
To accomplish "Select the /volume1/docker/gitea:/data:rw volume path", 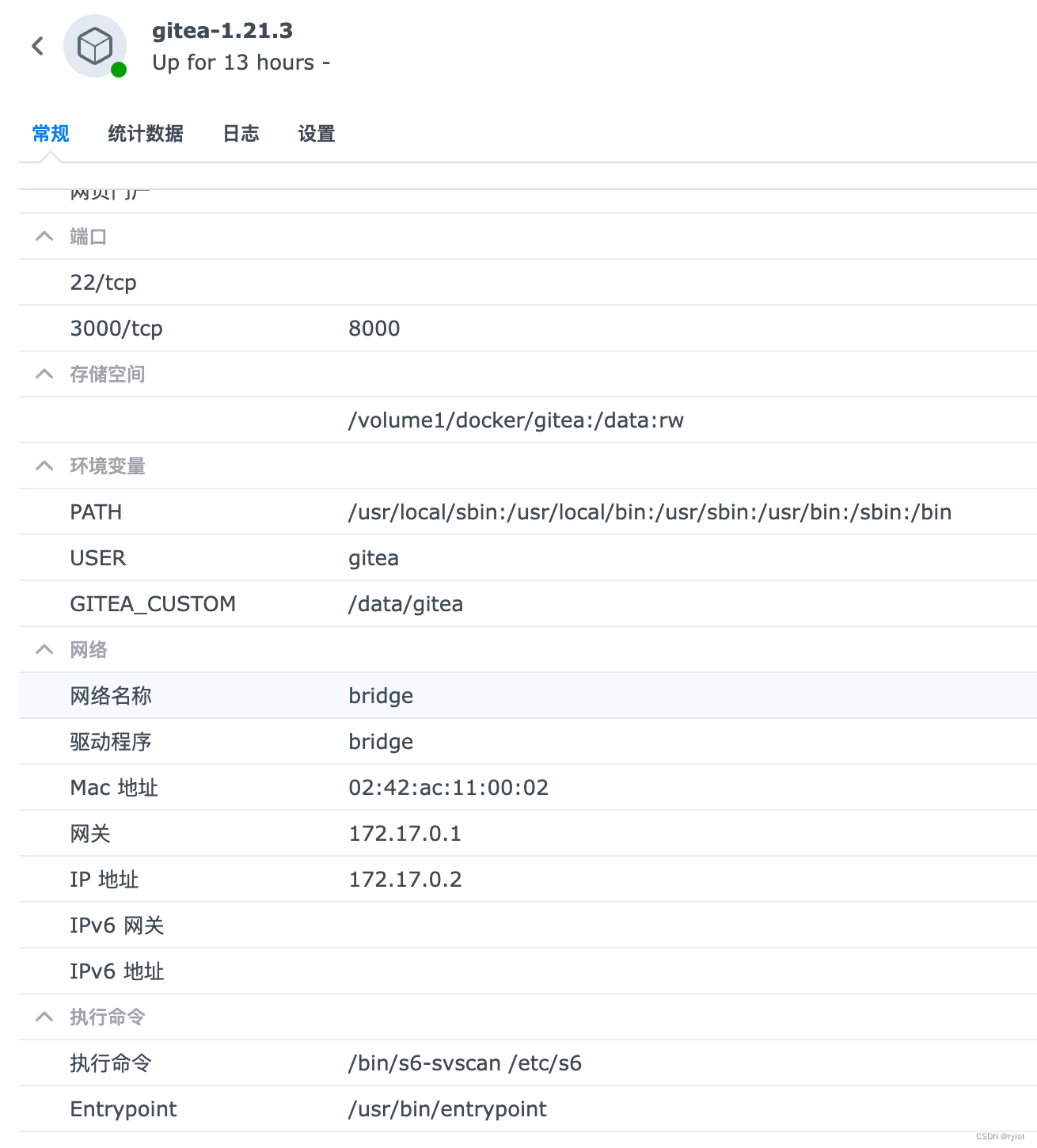I will pyautogui.click(x=516, y=420).
